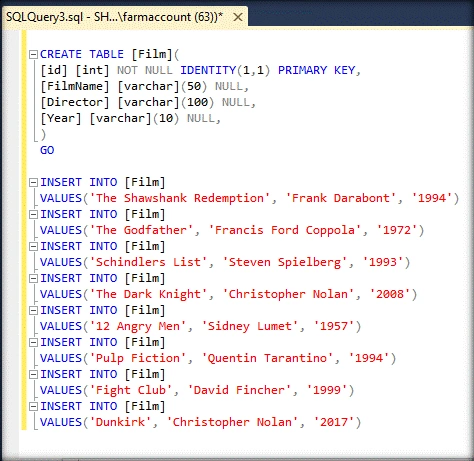The height and width of the screenshot is (461, 474).
Task: Click 'The Godfather' string
Action: coord(142,230)
